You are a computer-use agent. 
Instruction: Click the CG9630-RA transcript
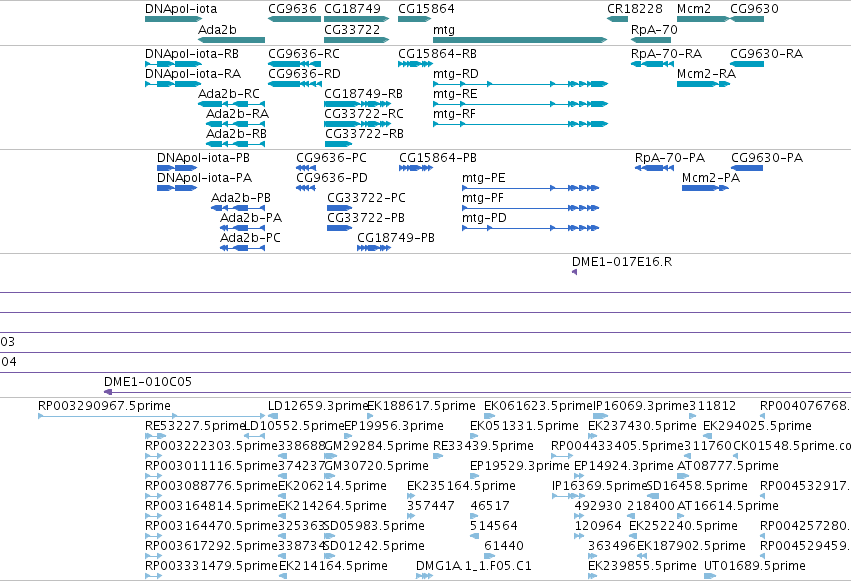[x=747, y=64]
